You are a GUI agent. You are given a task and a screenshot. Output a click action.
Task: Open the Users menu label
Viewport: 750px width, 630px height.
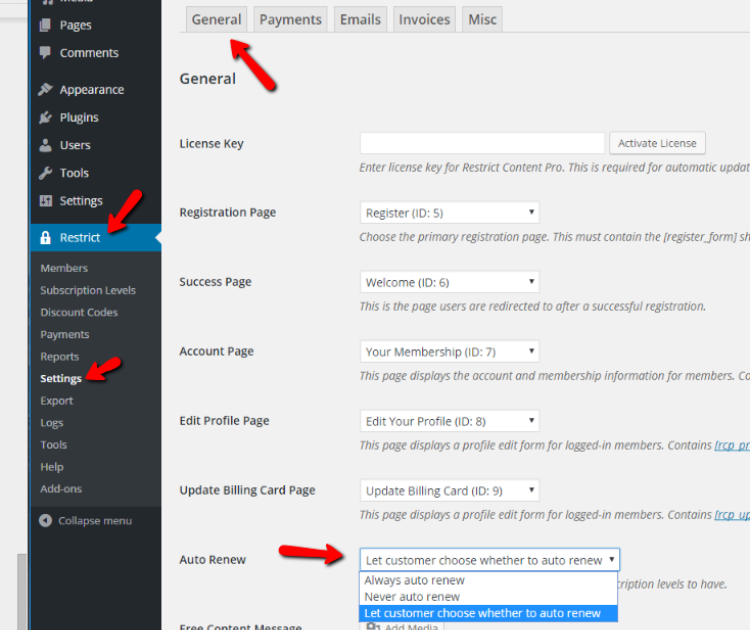point(75,145)
